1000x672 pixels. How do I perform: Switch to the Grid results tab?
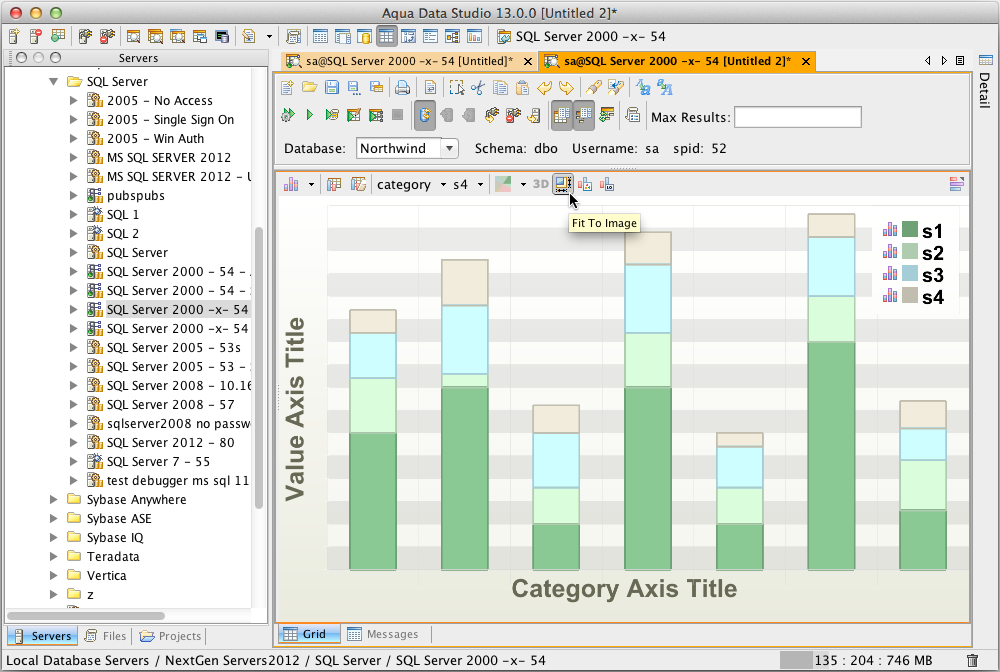[x=310, y=634]
